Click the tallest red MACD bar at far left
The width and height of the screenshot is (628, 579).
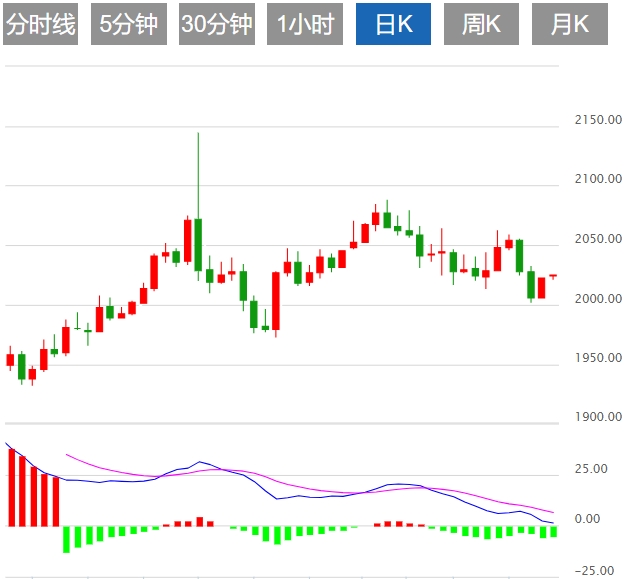point(12,487)
